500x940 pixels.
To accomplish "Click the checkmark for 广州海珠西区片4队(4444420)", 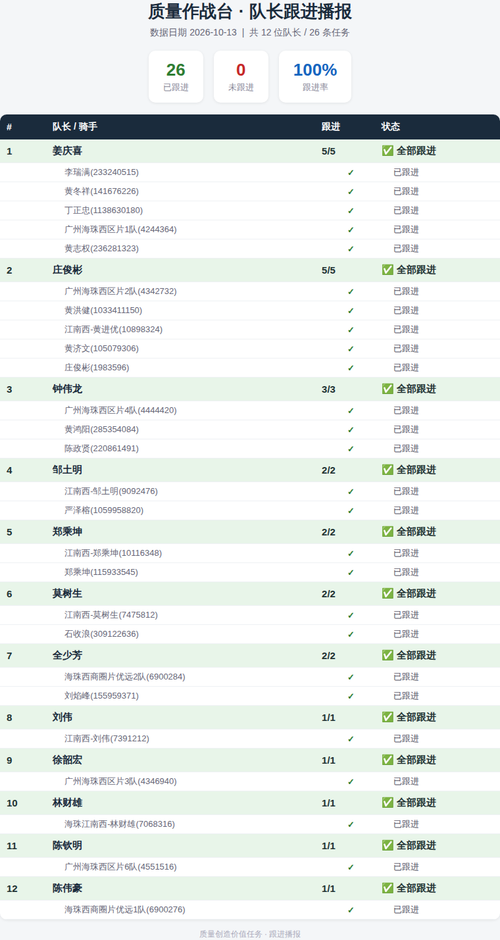I will tap(351, 411).
